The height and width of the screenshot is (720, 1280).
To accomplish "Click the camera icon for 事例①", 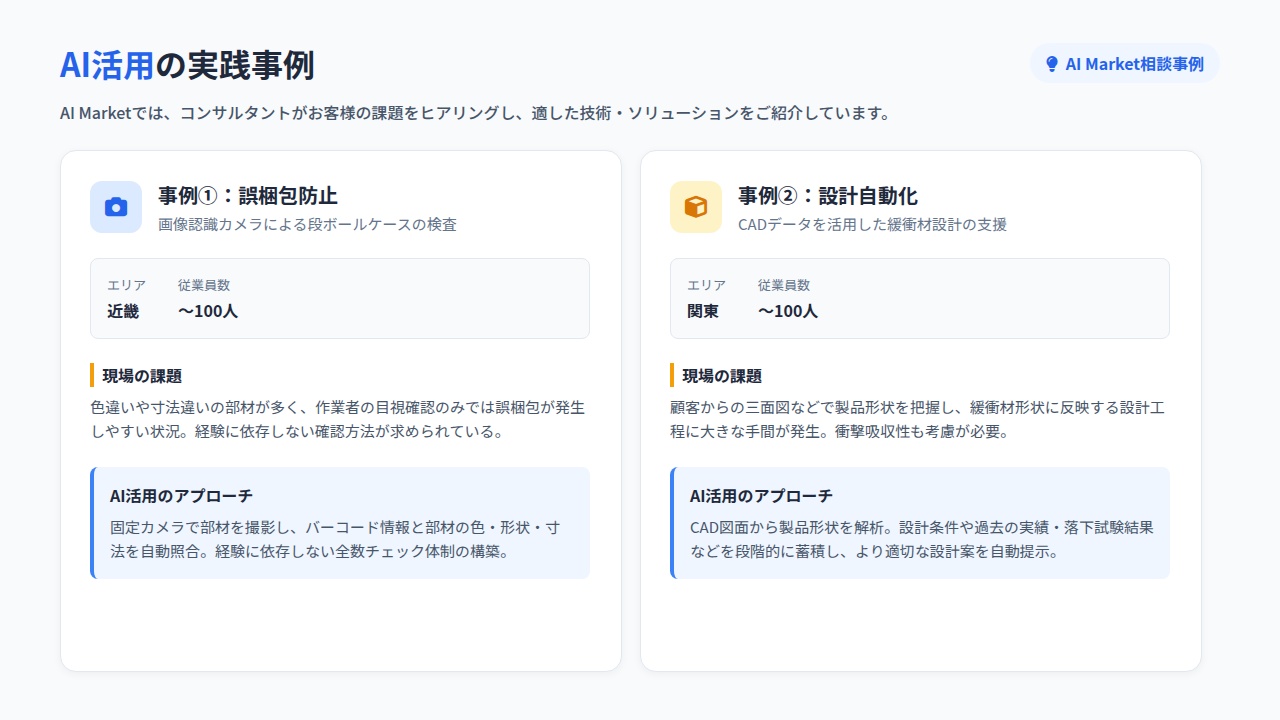I will [x=116, y=207].
